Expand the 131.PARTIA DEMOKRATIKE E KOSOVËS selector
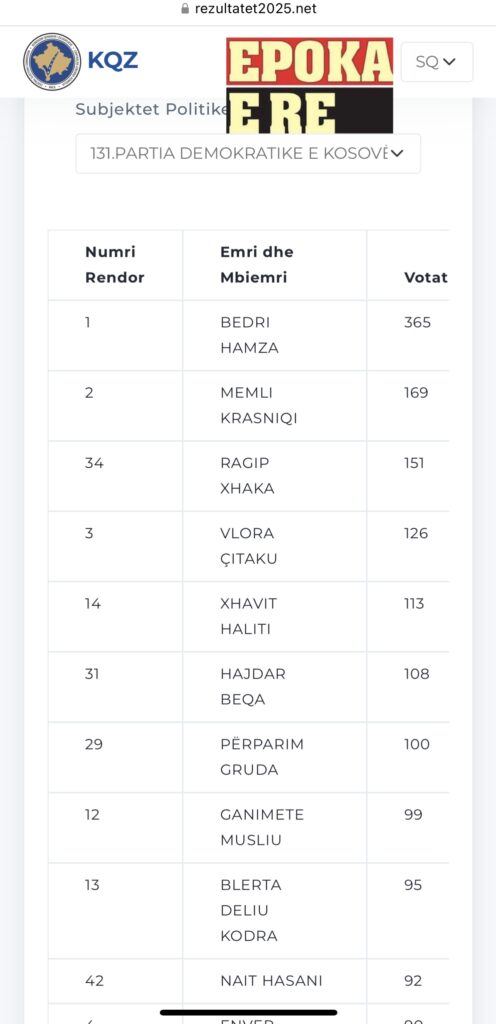 tap(248, 153)
